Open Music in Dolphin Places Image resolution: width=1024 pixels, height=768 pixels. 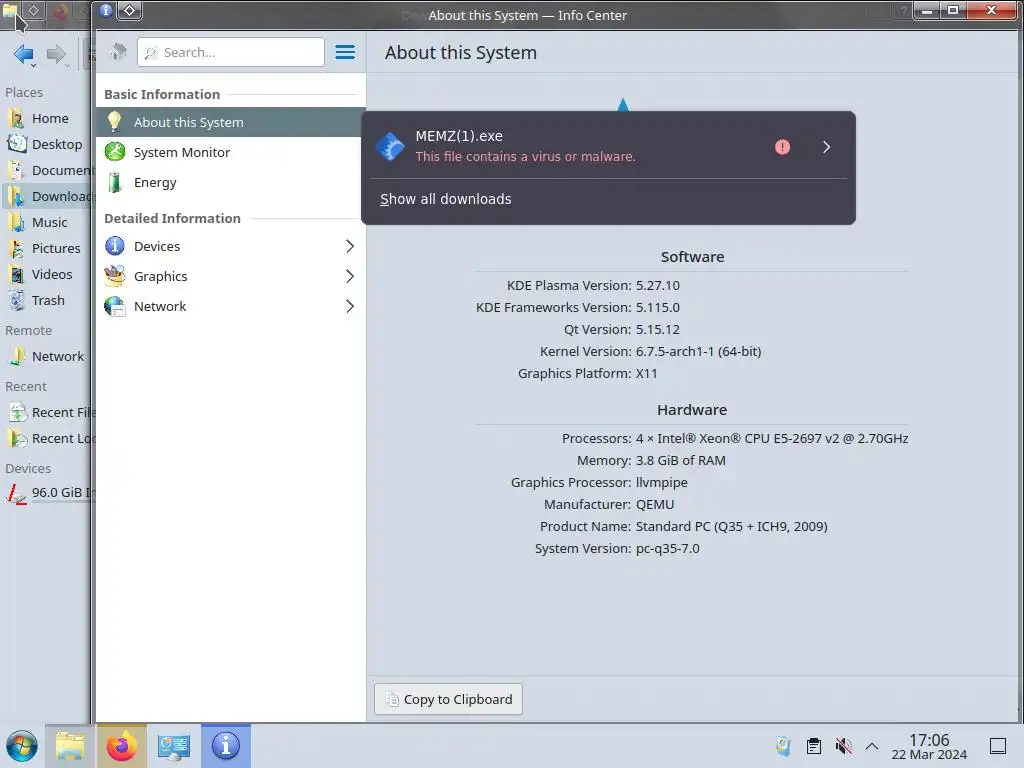(x=47, y=223)
